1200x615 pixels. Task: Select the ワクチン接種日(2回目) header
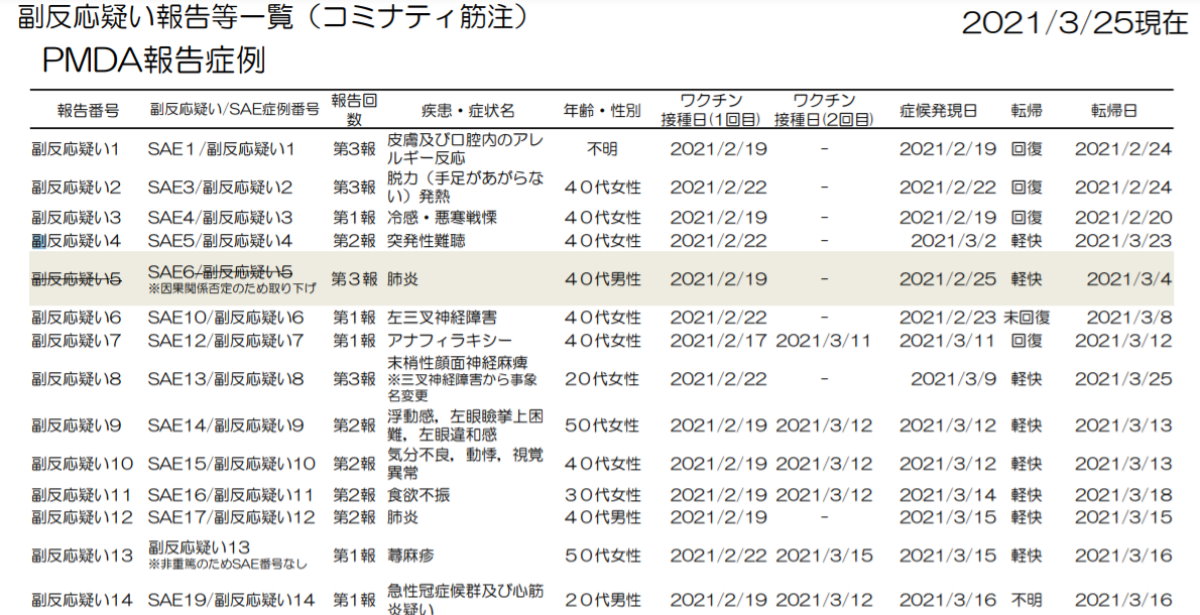tap(822, 110)
